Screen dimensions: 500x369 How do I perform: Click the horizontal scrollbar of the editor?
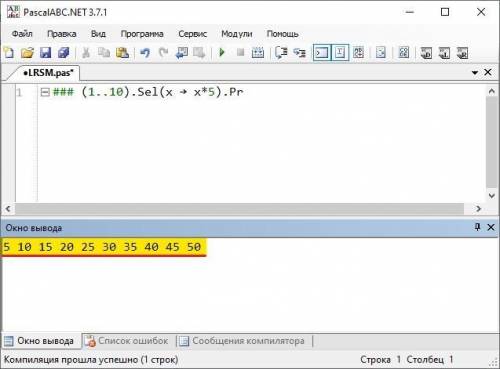[x=239, y=209]
